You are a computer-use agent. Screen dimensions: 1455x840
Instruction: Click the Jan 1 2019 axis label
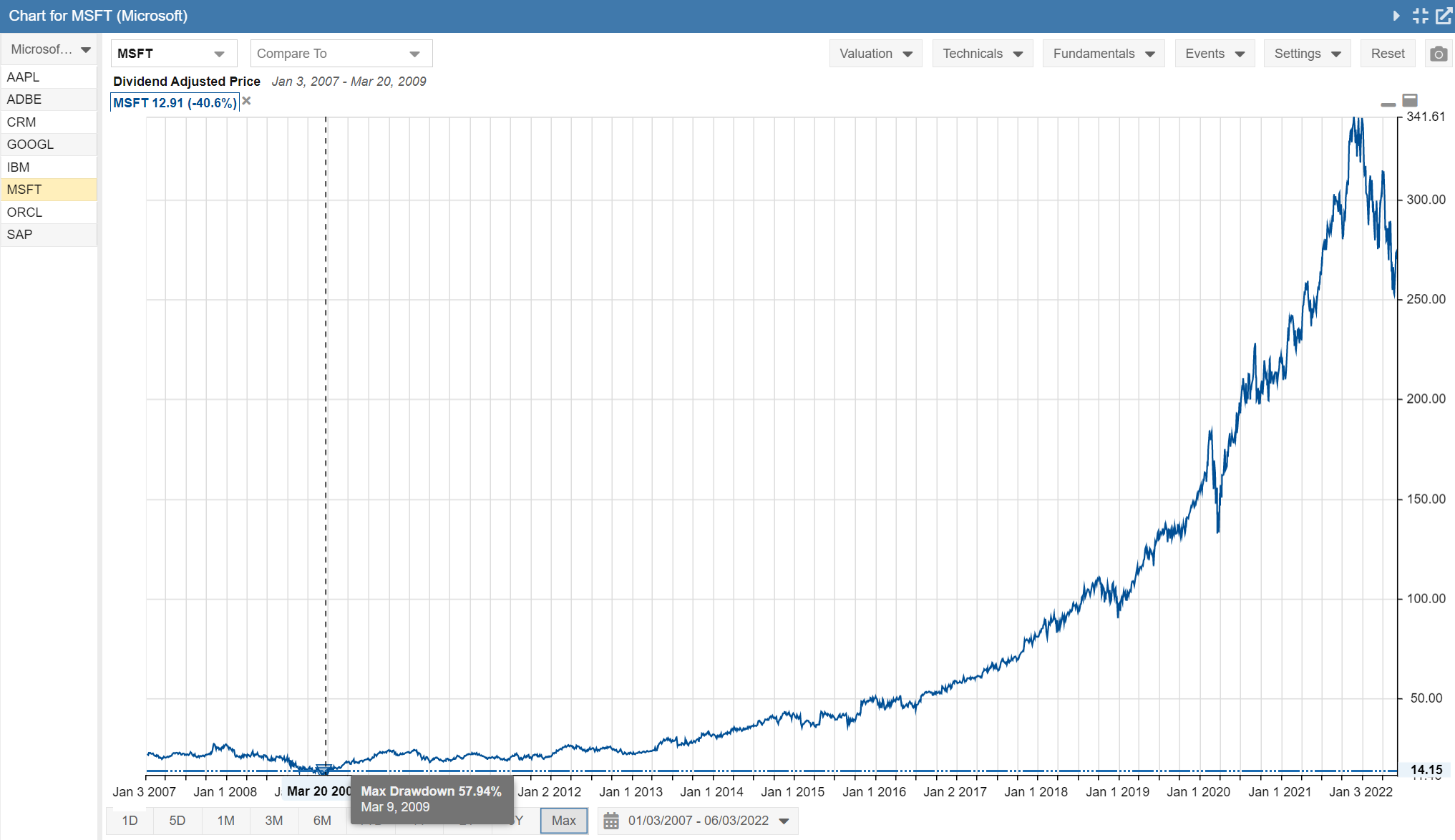click(1117, 792)
